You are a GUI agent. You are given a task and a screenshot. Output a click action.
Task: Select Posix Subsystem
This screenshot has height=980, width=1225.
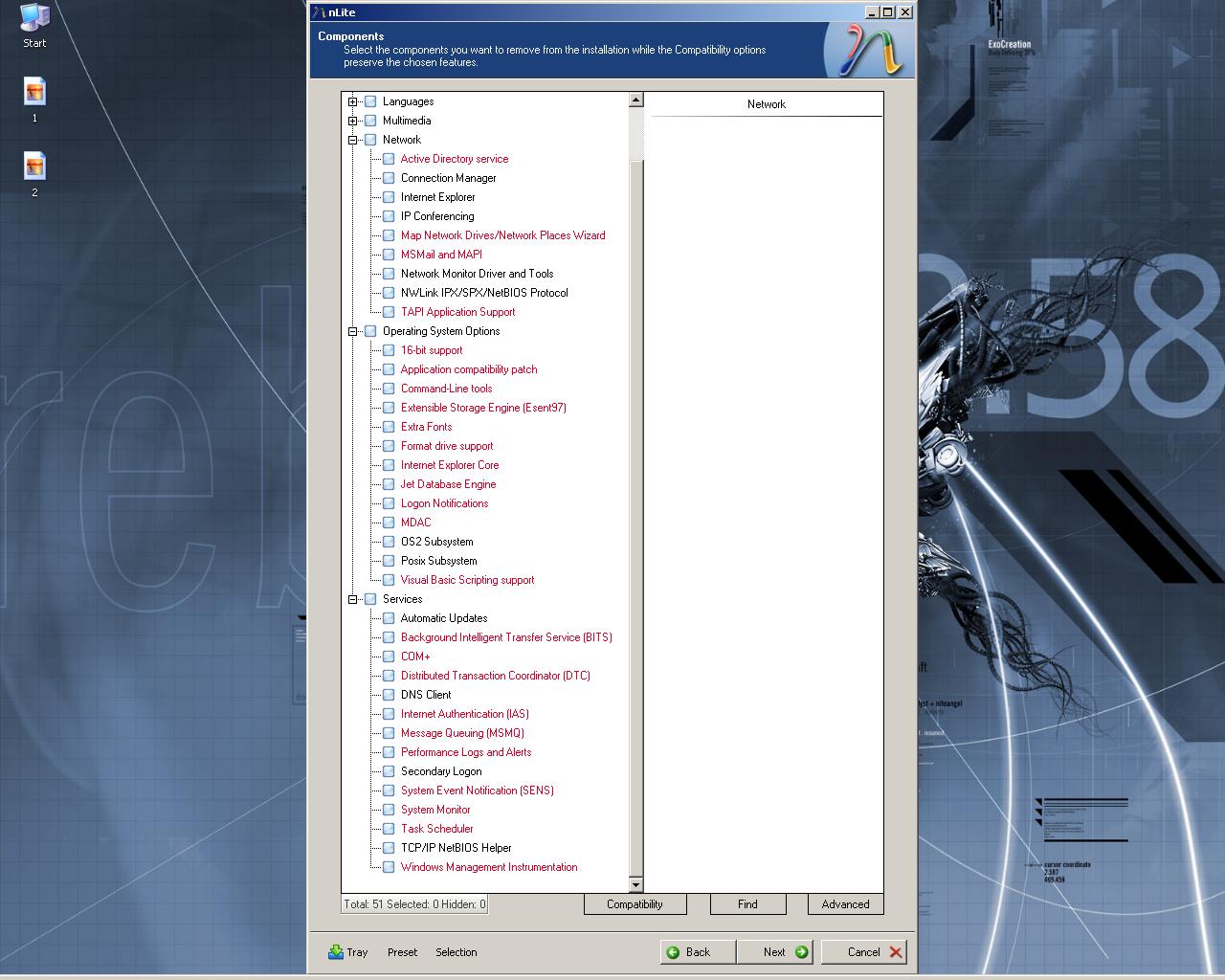[438, 561]
